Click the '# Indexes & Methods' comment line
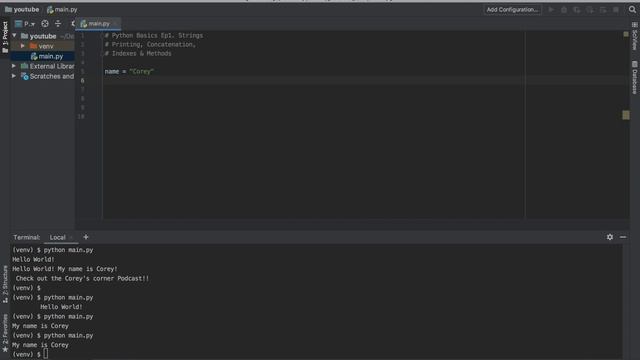The height and width of the screenshot is (360, 640). point(138,53)
